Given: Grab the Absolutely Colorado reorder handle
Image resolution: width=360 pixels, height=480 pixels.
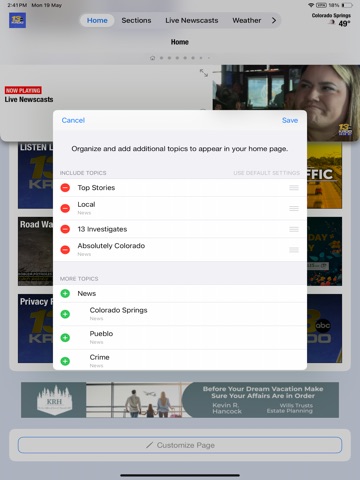Looking at the screenshot, I should click(x=294, y=250).
